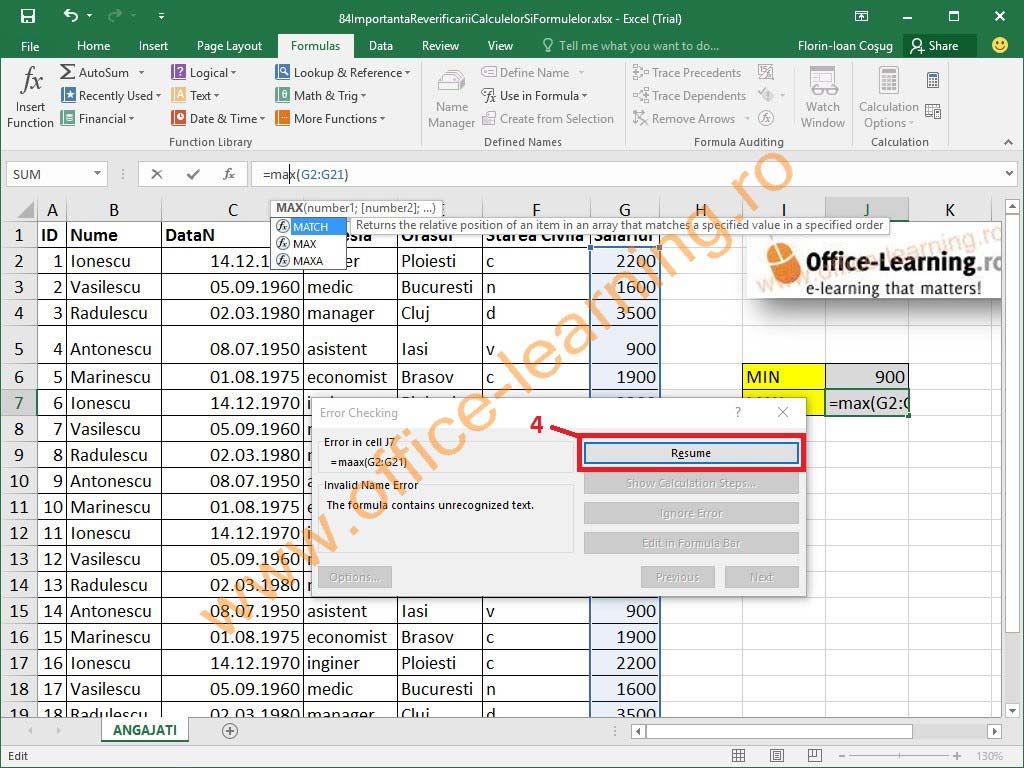Add a new sheet with plus icon
Viewport: 1024px width, 768px height.
(x=230, y=731)
